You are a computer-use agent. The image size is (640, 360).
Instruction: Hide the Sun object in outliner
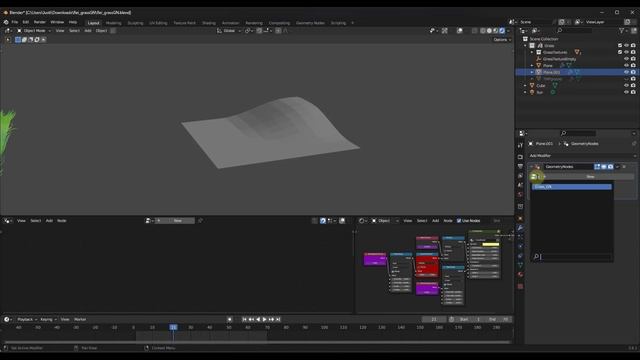pos(626,92)
